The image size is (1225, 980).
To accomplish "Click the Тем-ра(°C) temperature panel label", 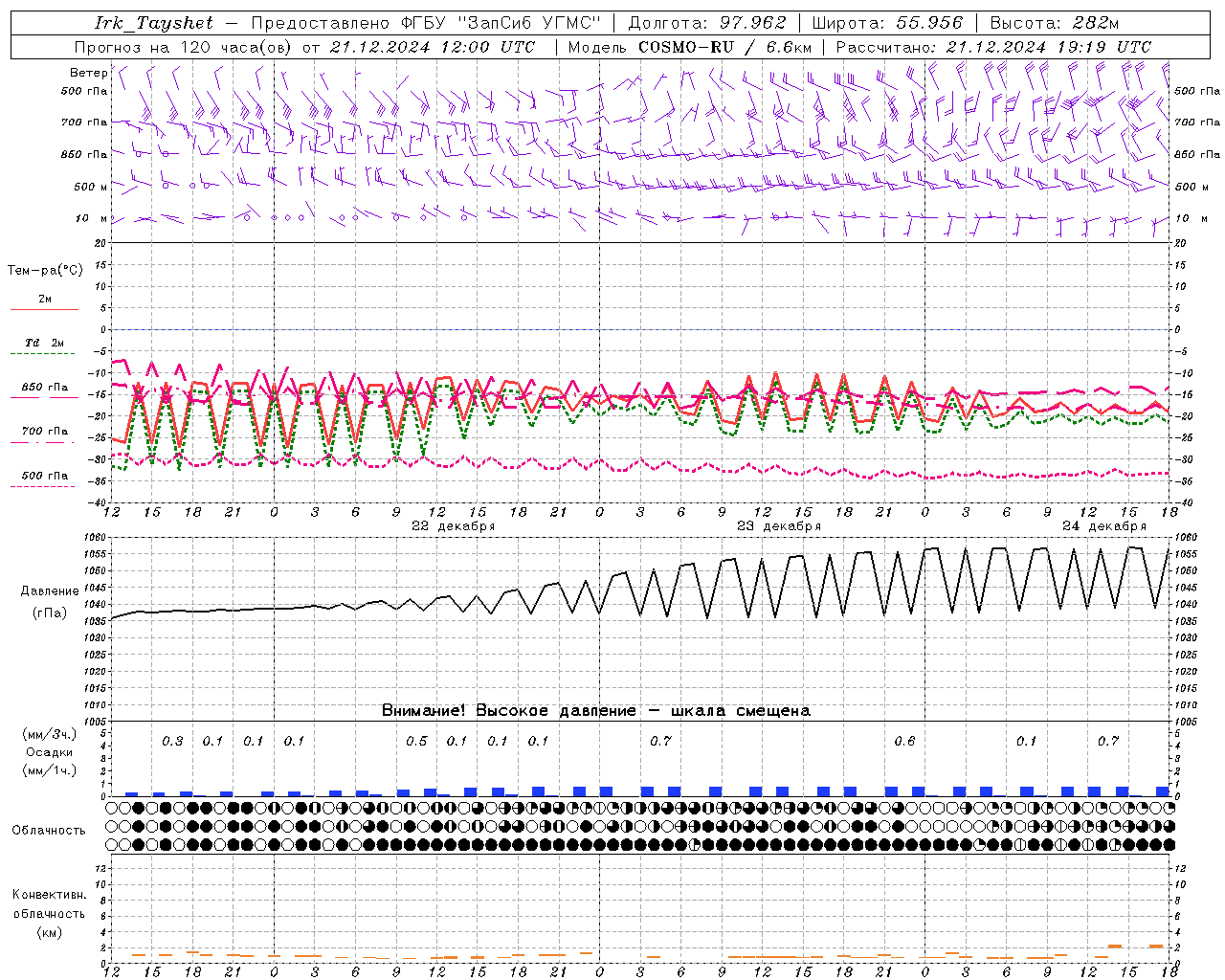I will click(x=45, y=271).
